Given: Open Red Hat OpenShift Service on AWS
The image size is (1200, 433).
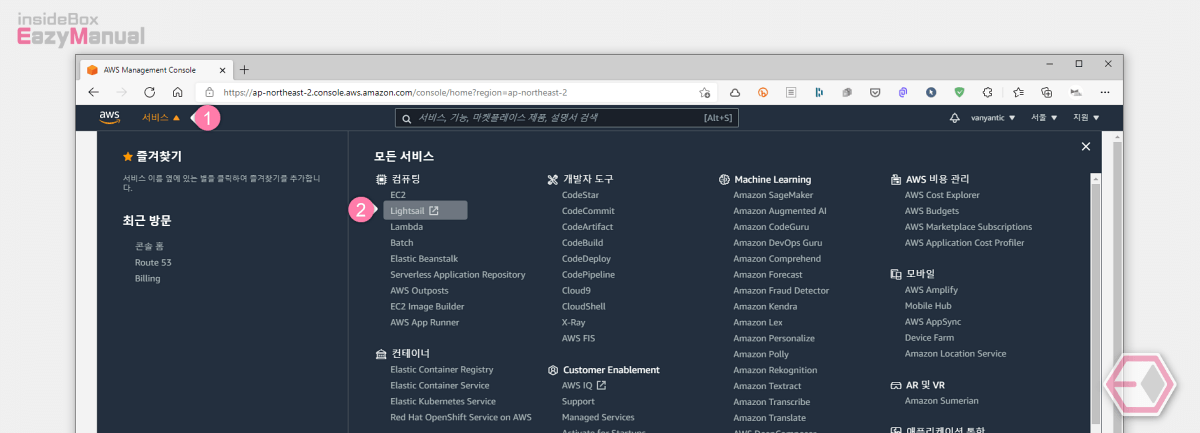Looking at the screenshot, I should [461, 417].
